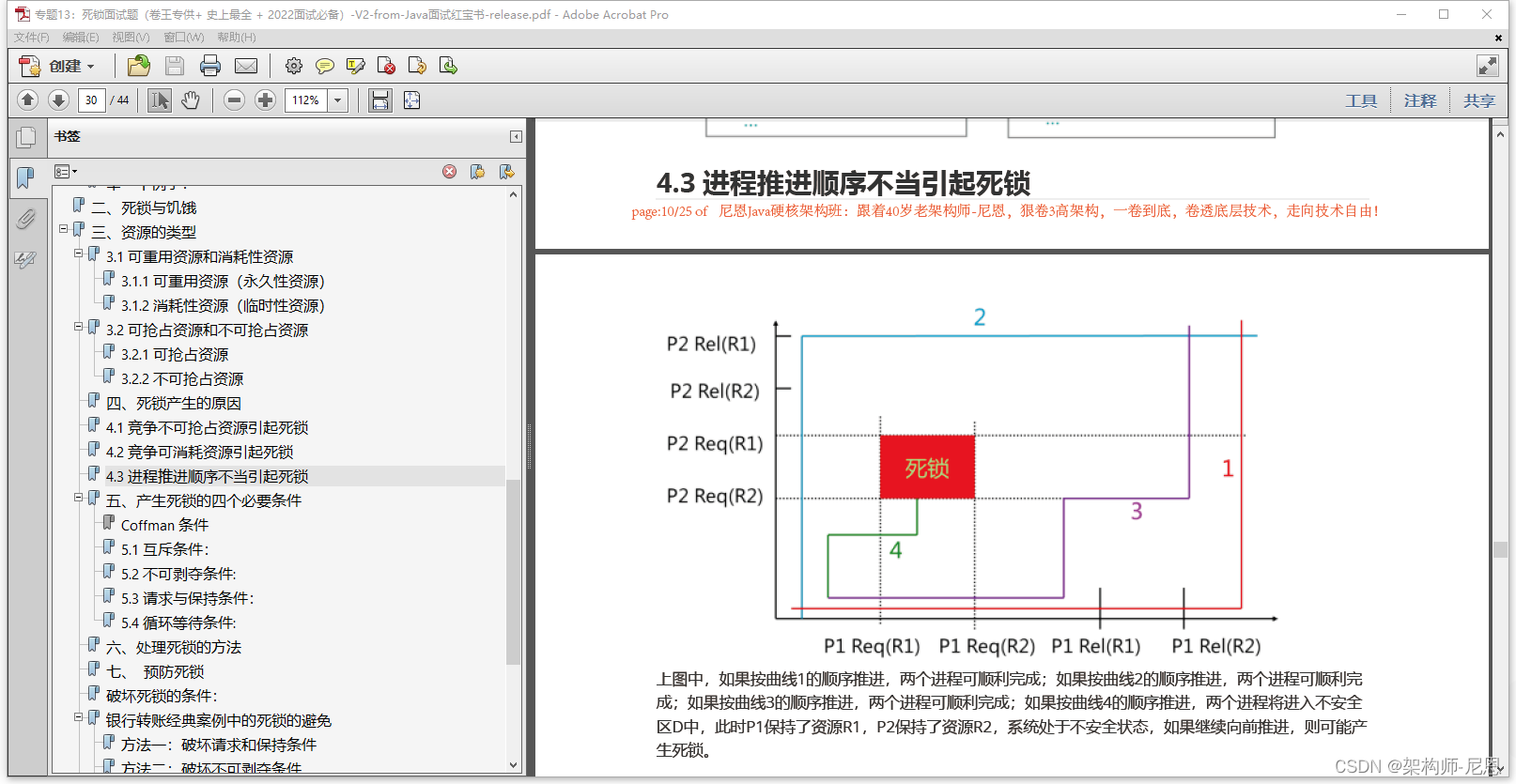Zoom in with plus button

[266, 100]
